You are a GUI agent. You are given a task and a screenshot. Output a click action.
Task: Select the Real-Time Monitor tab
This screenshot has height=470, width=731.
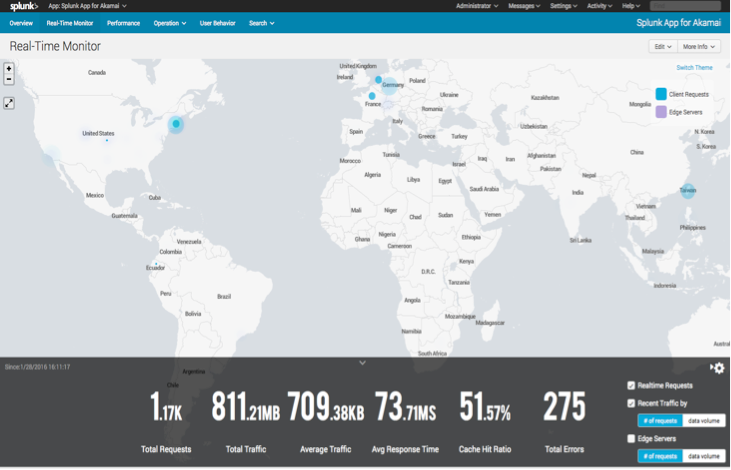[69, 23]
